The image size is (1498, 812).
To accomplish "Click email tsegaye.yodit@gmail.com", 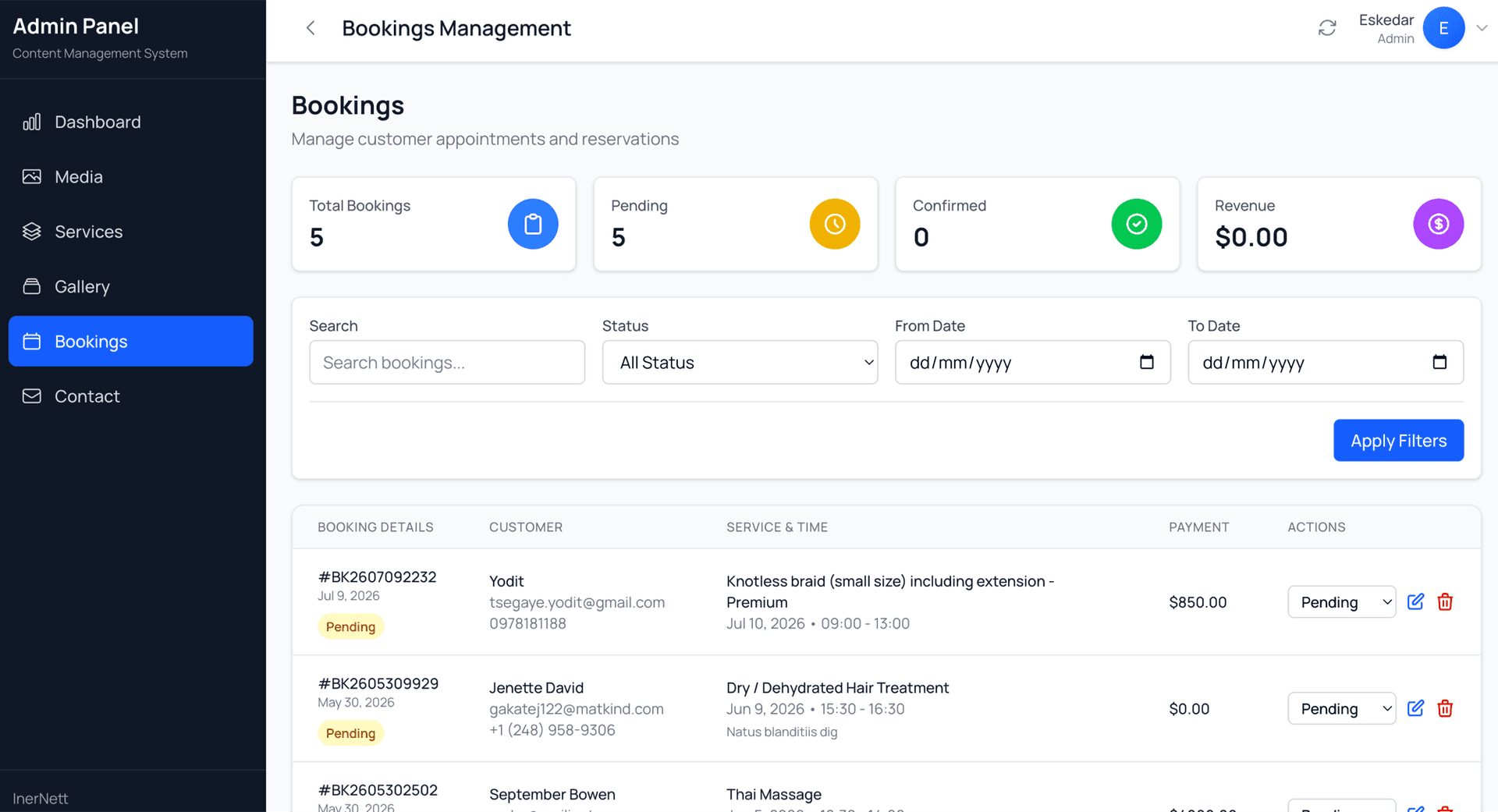I will click(x=577, y=602).
